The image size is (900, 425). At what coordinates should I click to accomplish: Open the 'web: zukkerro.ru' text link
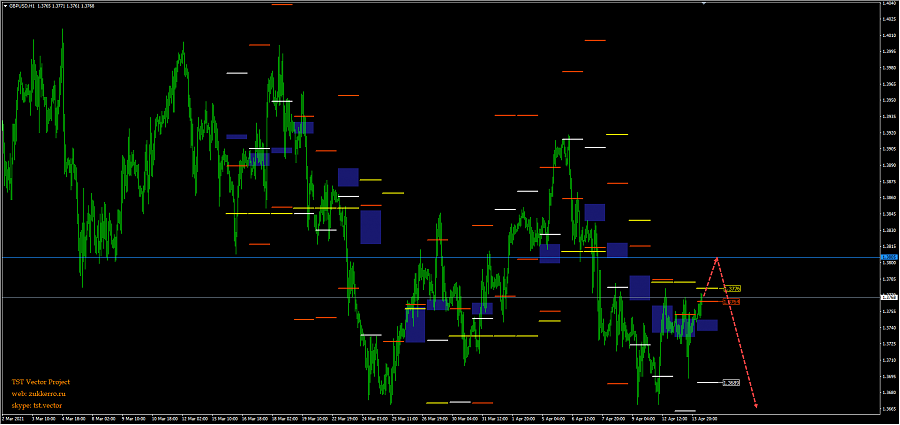(x=39, y=394)
